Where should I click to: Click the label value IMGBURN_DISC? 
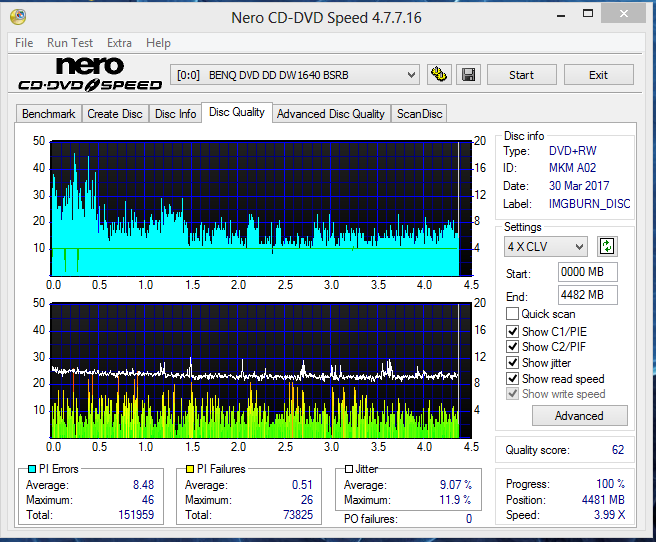[x=589, y=204]
